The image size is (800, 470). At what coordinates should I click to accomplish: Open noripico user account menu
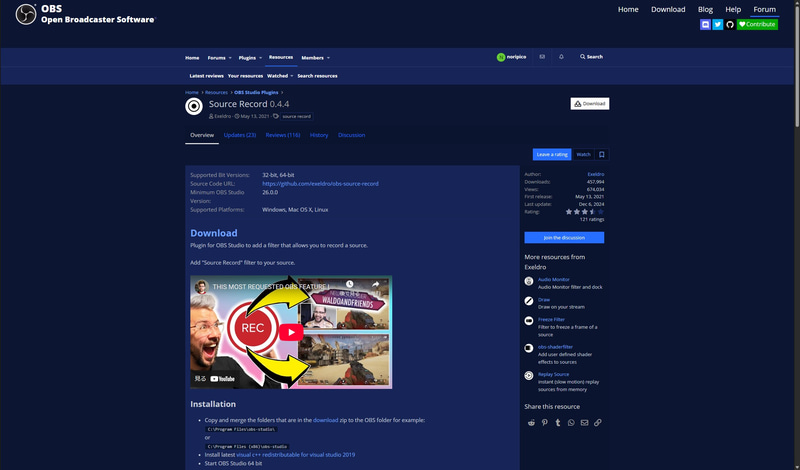point(511,57)
